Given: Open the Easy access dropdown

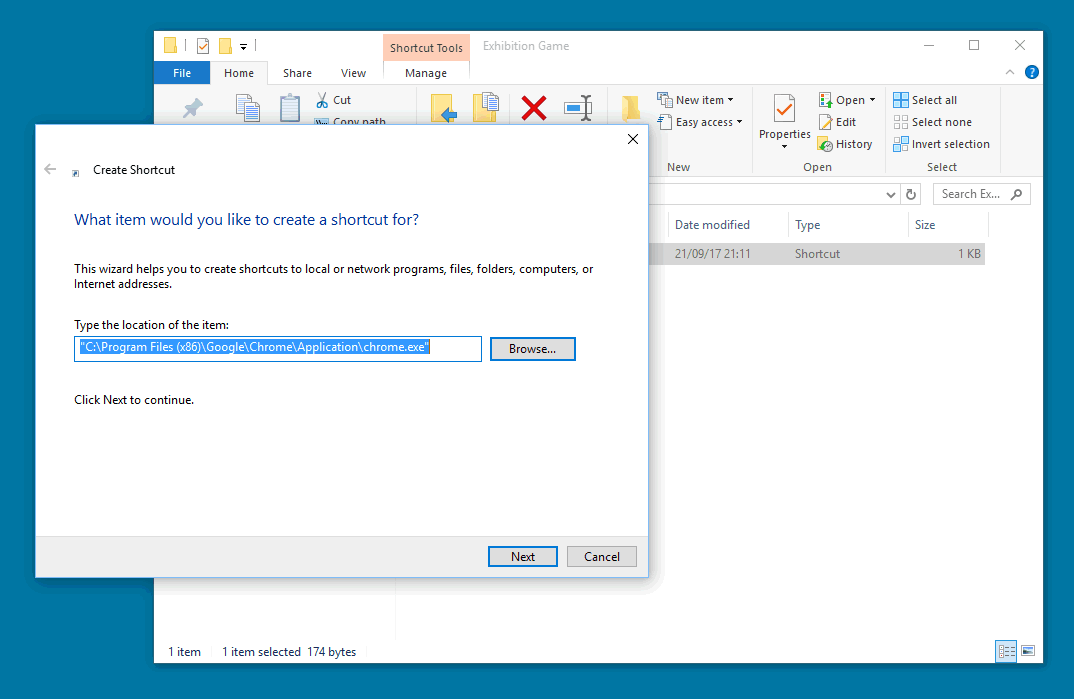Looking at the screenshot, I should coord(700,122).
